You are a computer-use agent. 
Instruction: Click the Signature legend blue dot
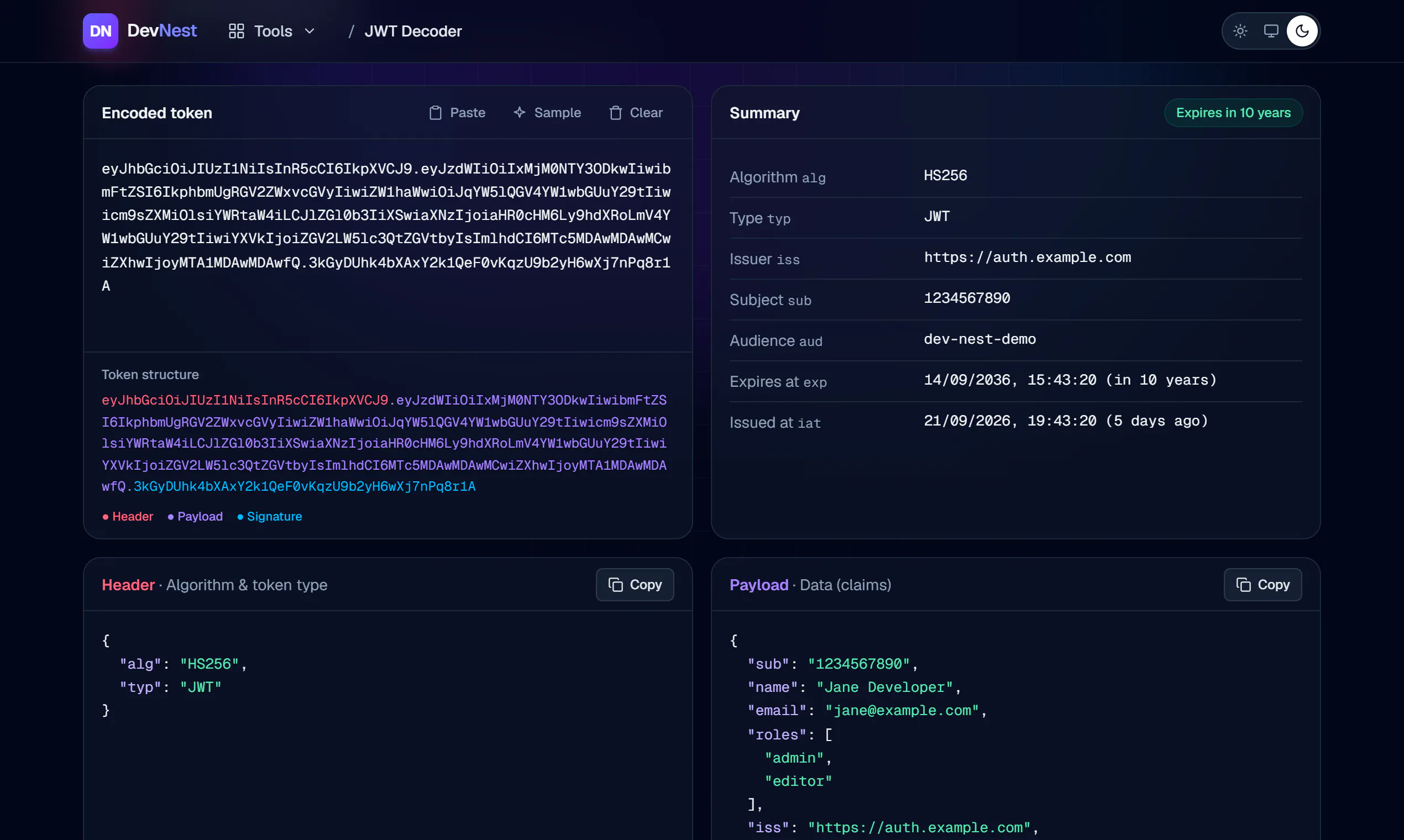coord(240,517)
